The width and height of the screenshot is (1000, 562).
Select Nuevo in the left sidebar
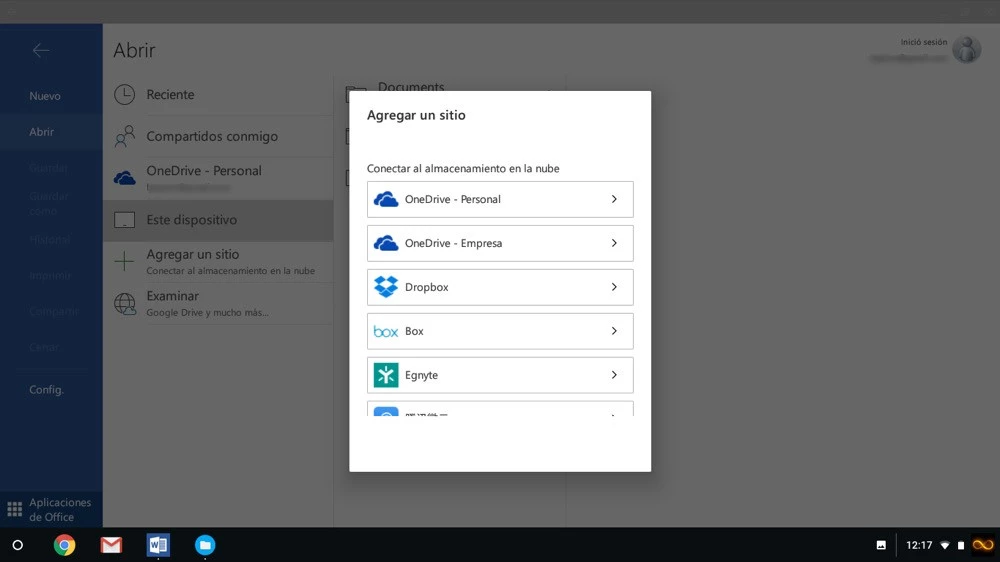tap(45, 96)
